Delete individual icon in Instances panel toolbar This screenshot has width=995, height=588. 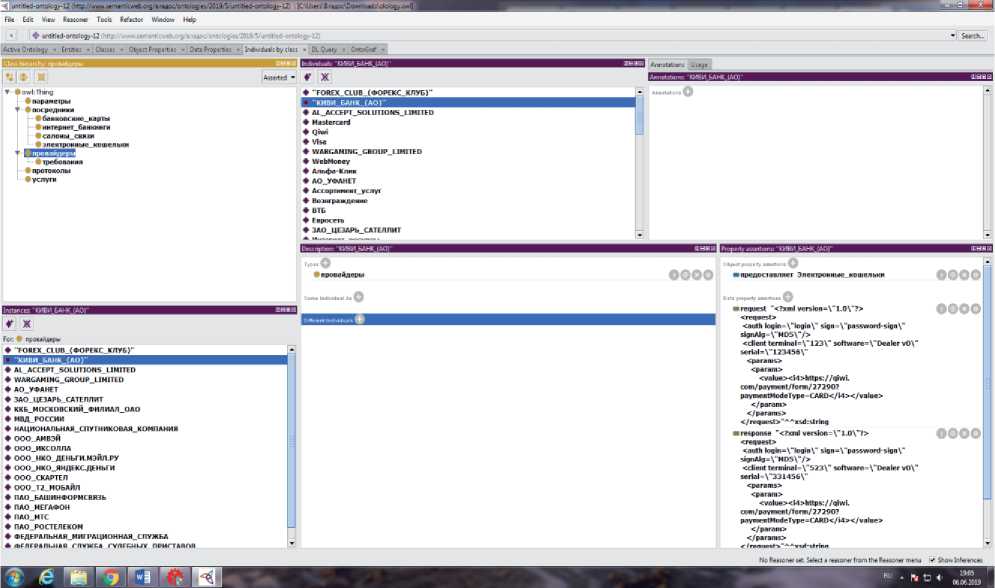[27, 323]
